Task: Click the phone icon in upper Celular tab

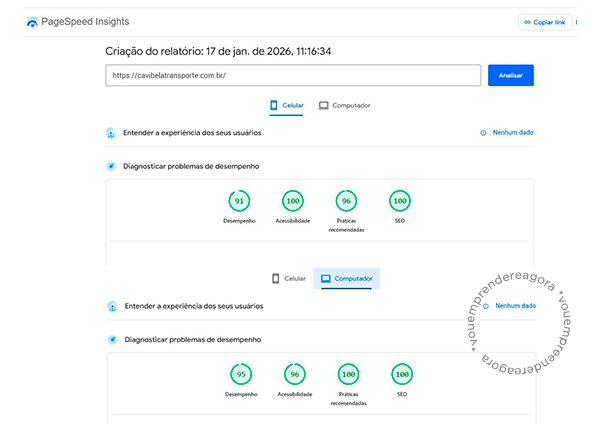Action: (x=274, y=105)
